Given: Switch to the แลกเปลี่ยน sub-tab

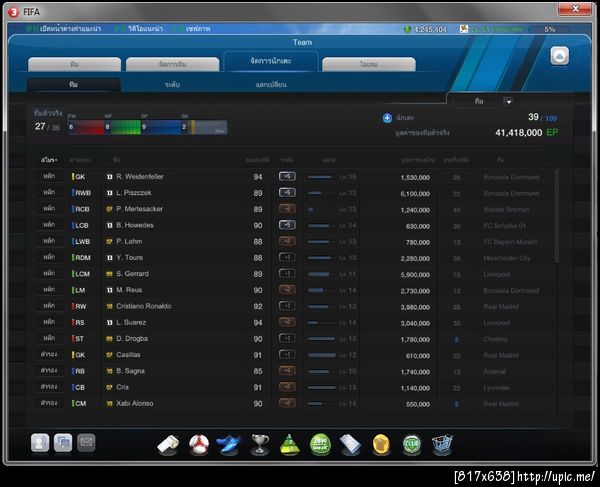Looking at the screenshot, I should point(271,85).
